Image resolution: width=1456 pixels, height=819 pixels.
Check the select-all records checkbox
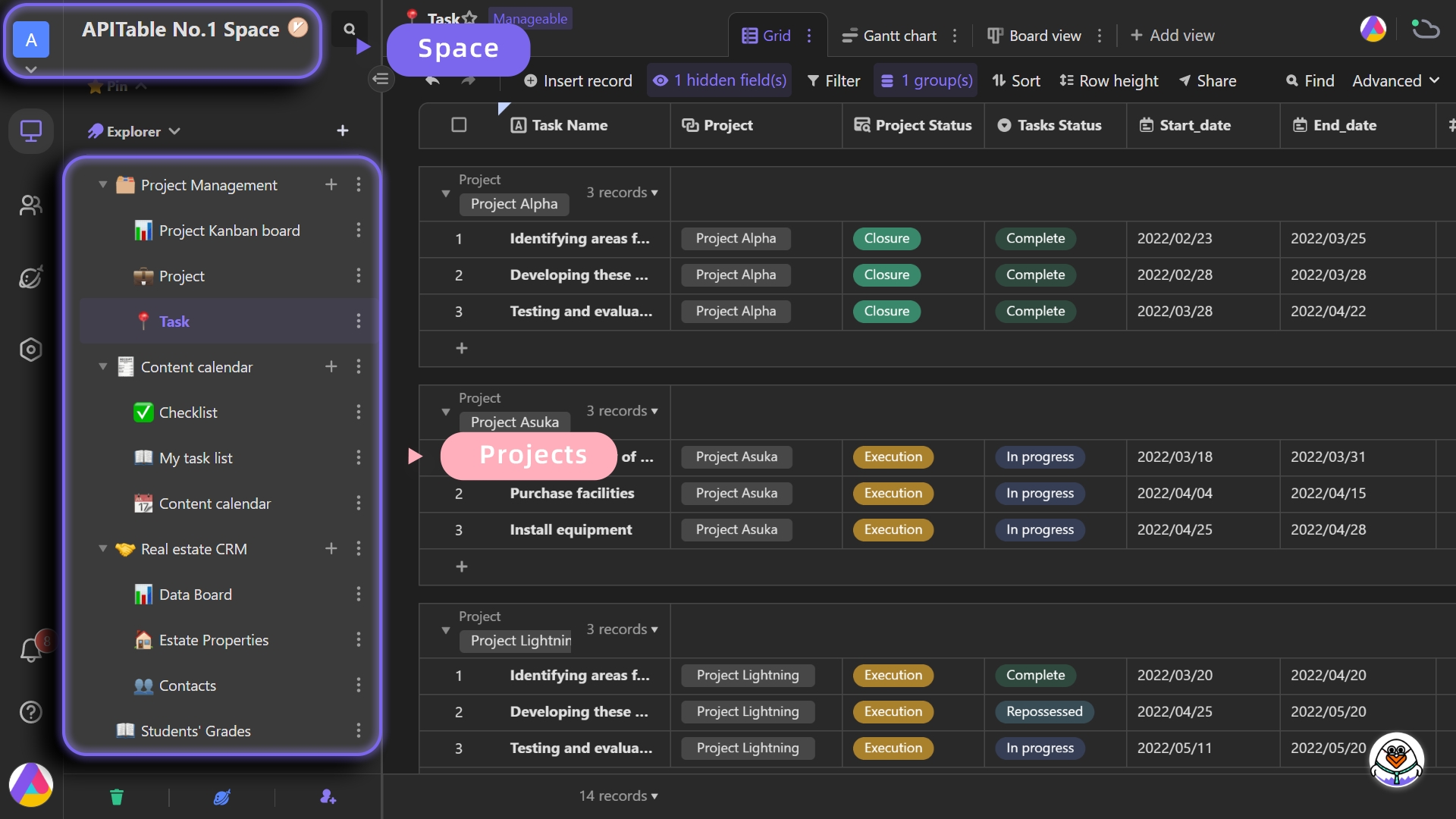tap(459, 125)
